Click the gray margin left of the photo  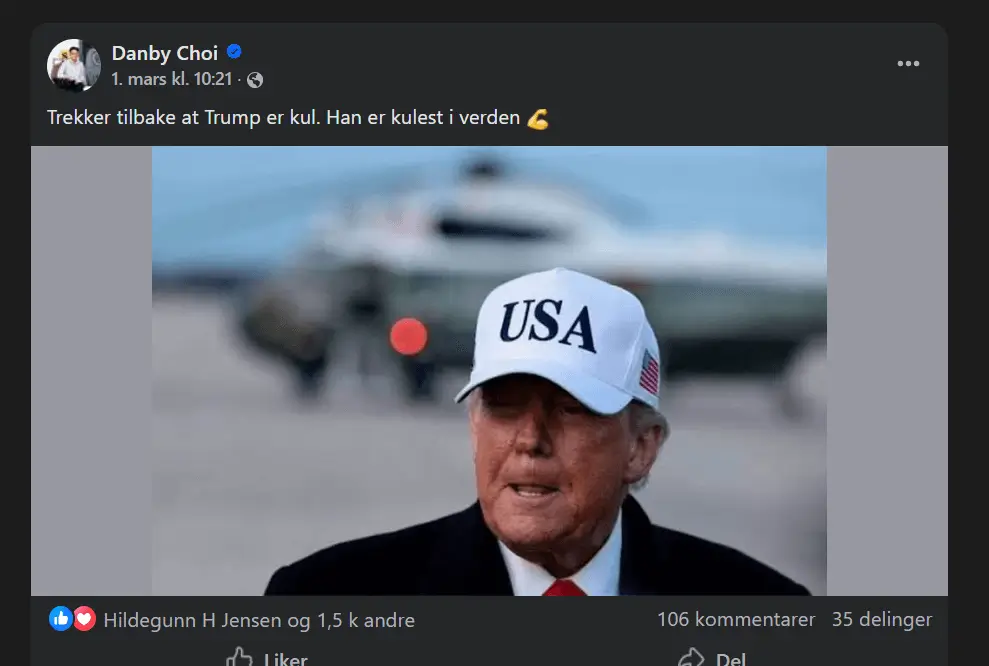[91, 371]
